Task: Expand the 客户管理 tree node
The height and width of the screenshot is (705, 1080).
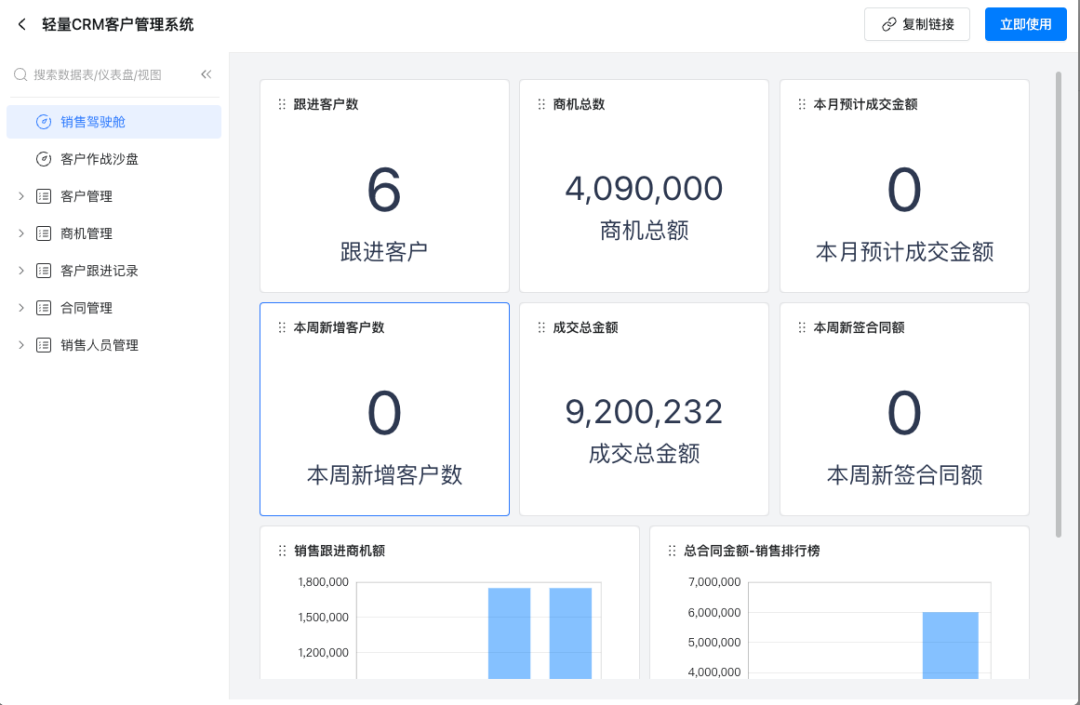Action: [x=21, y=196]
